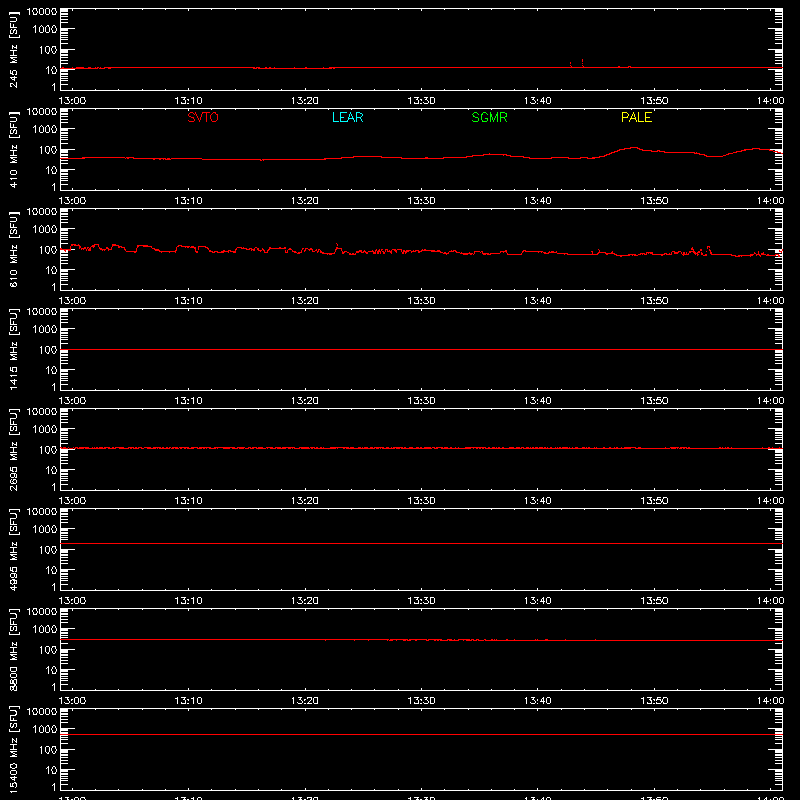Click the 1000 tick on the 15400 MHz axis
This screenshot has width=800, height=800.
click(x=45, y=729)
